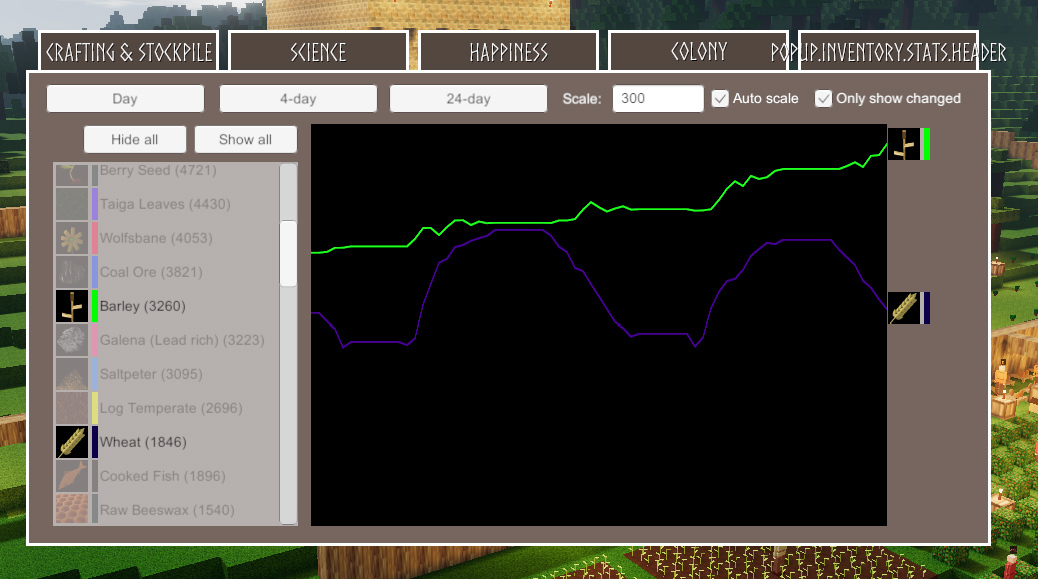Select the popup.inventory.stats.header tab
This screenshot has height=579, width=1038.
point(888,52)
